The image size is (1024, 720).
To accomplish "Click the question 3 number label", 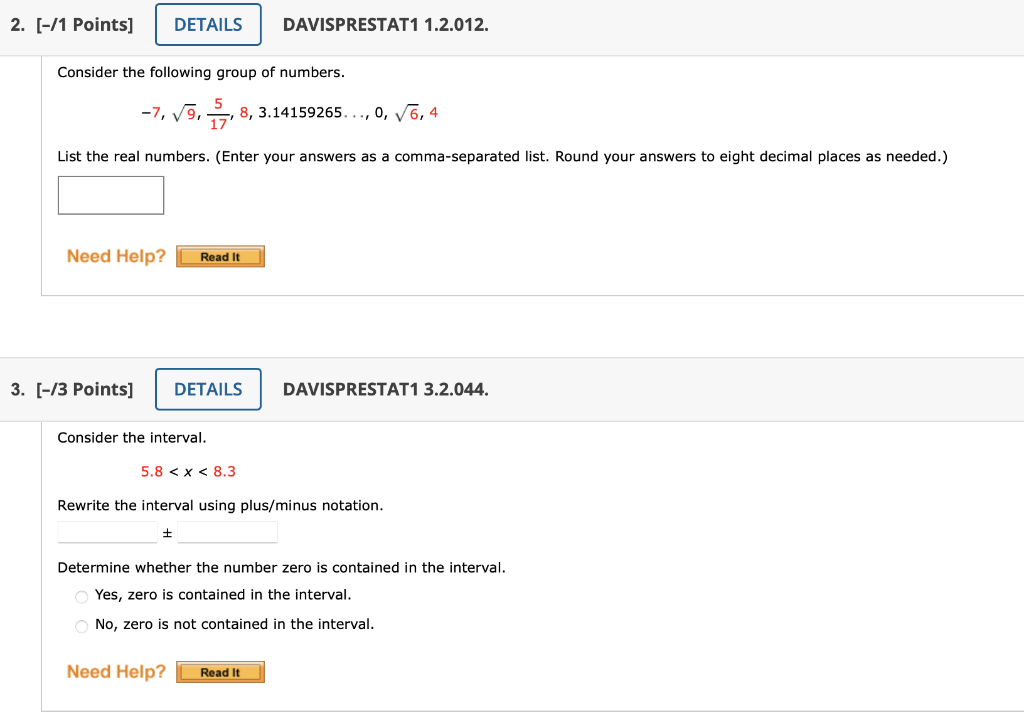I will point(15,389).
